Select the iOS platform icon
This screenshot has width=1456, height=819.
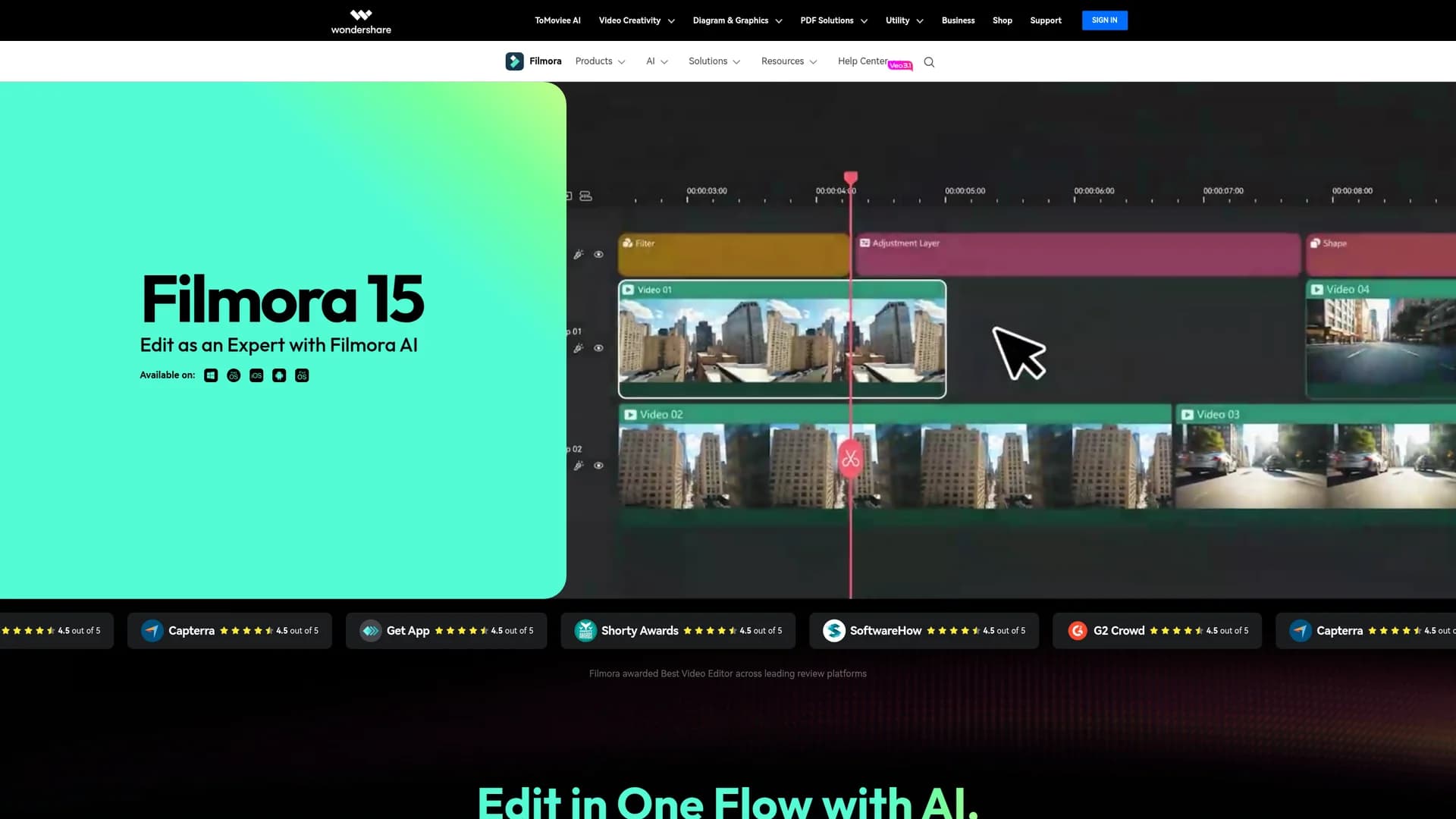point(256,375)
